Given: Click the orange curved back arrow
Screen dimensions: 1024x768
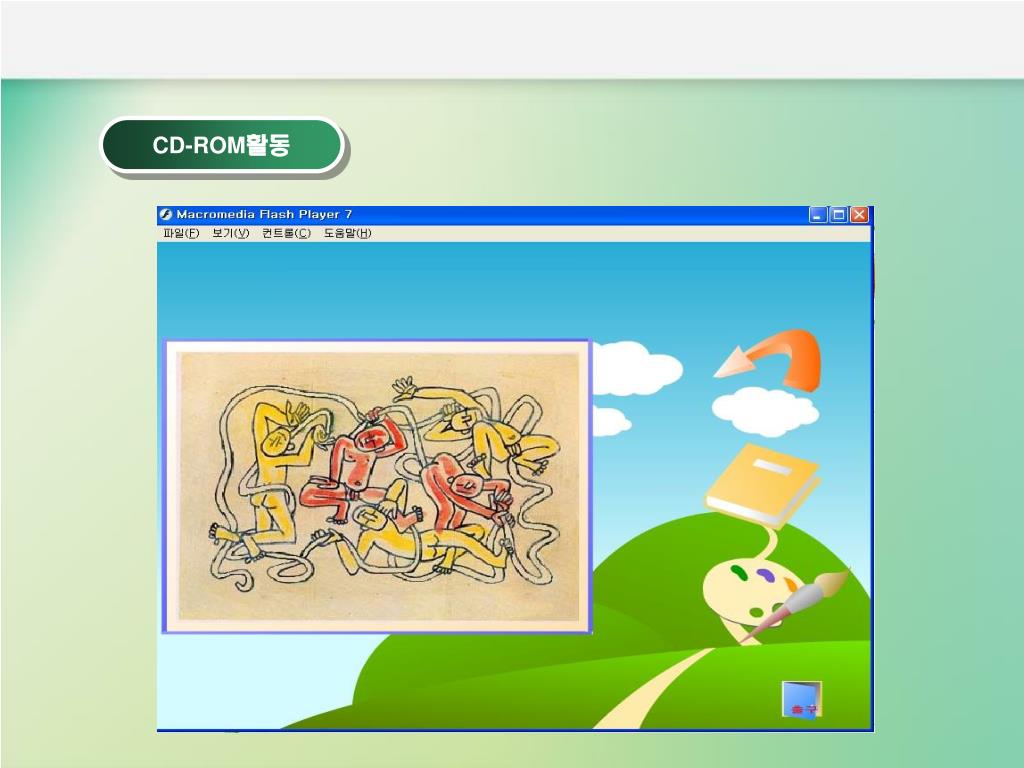Looking at the screenshot, I should click(768, 360).
